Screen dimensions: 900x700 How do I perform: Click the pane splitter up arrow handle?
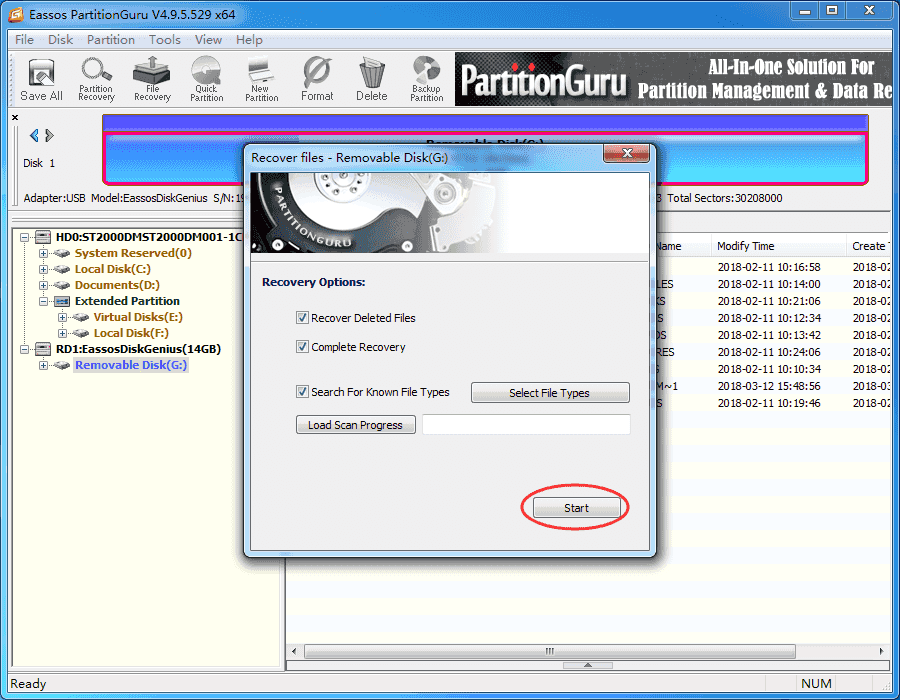click(x=588, y=665)
